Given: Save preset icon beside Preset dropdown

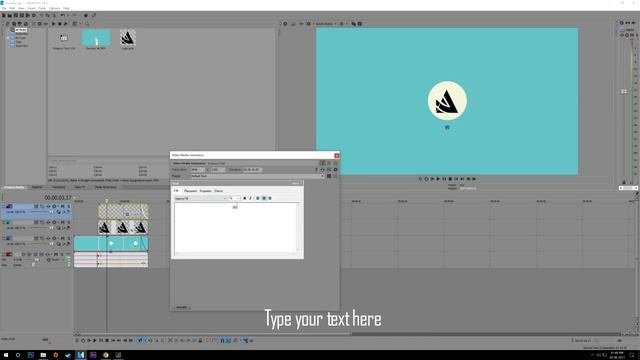Looking at the screenshot, I should (x=329, y=176).
